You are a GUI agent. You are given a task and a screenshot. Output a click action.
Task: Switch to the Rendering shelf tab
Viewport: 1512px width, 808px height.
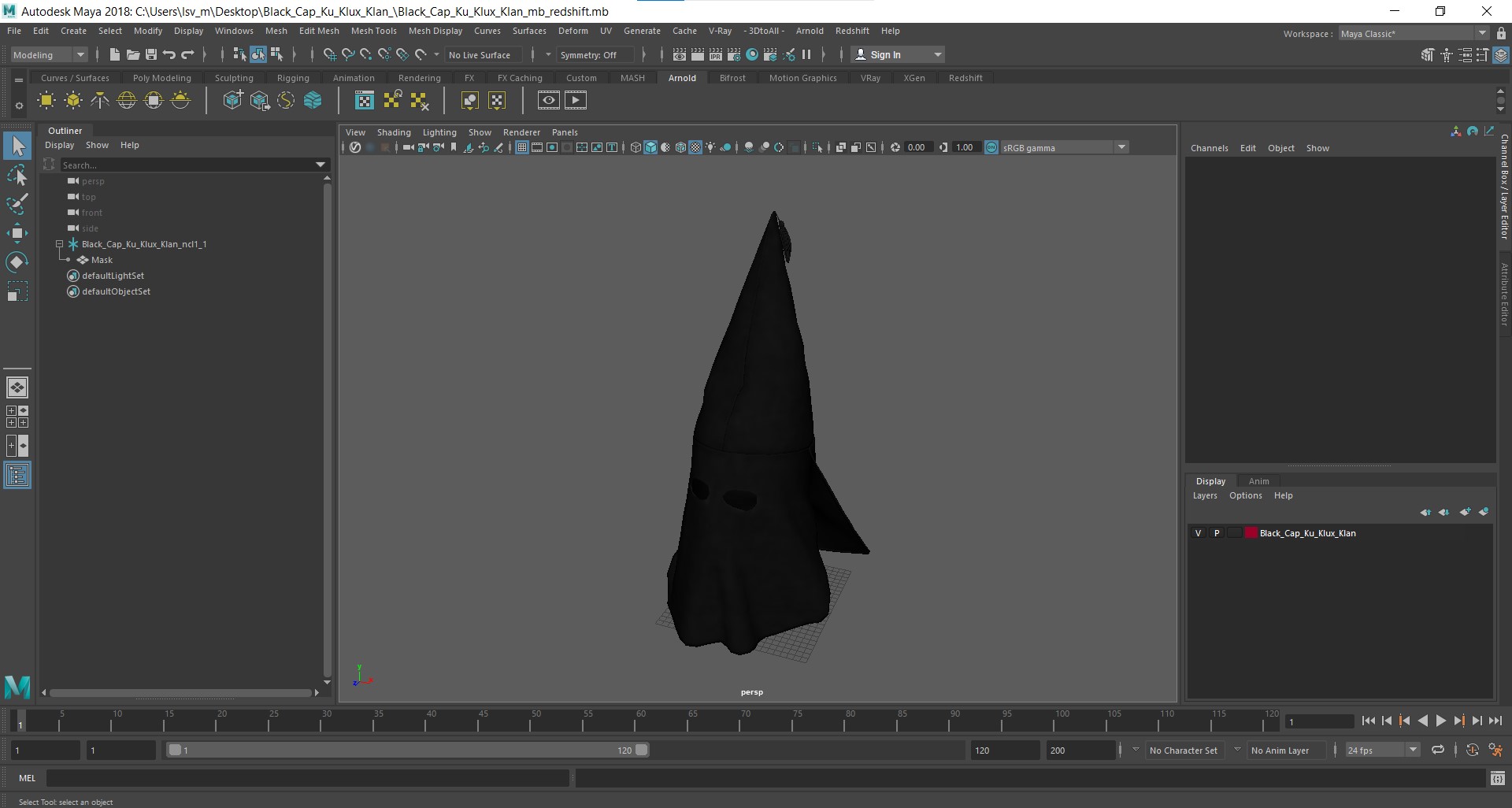click(x=419, y=78)
